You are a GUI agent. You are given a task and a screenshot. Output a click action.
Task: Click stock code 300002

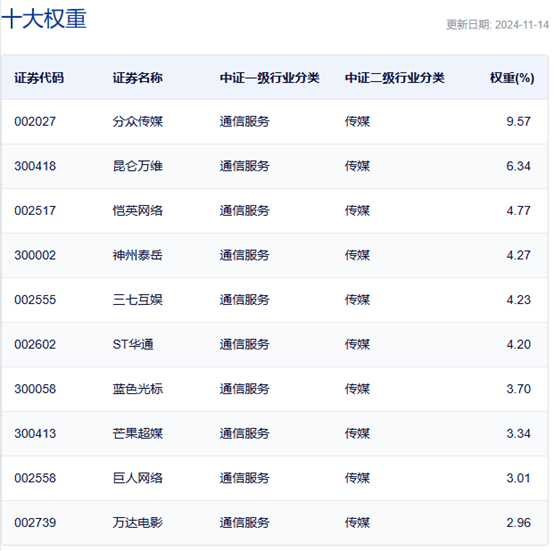click(x=35, y=255)
